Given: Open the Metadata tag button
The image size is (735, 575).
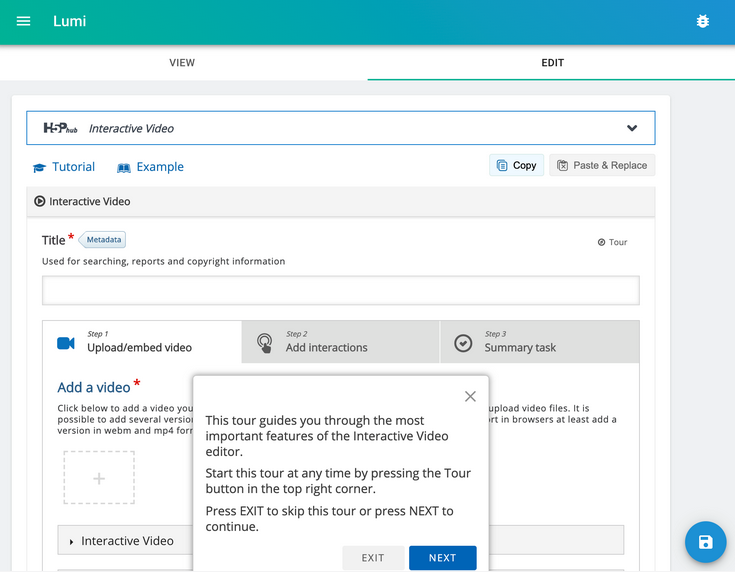Looking at the screenshot, I should [102, 239].
